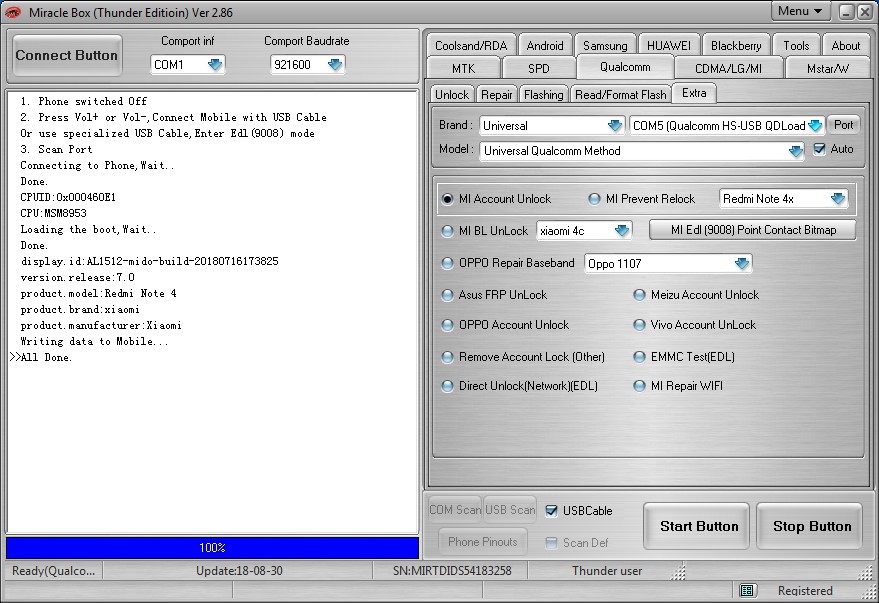Click the Thunder user status entry
Screen dimensions: 879x603
607,571
